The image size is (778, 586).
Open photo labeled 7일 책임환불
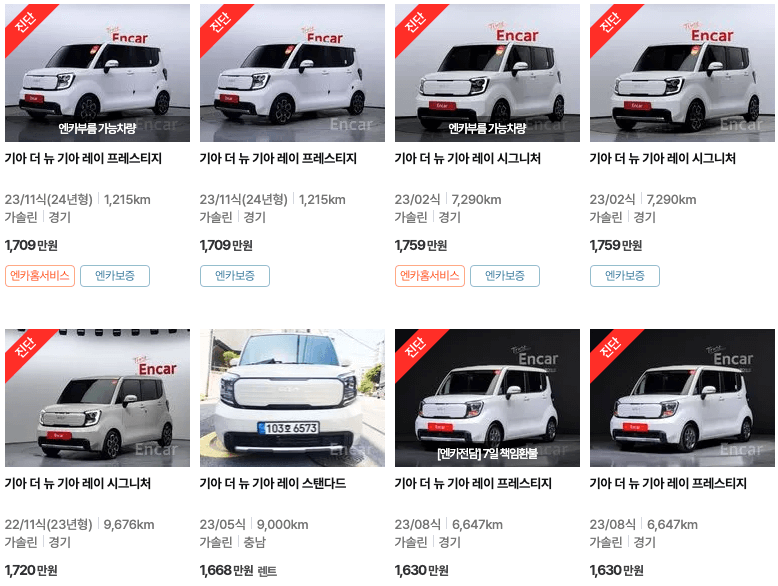(x=487, y=398)
